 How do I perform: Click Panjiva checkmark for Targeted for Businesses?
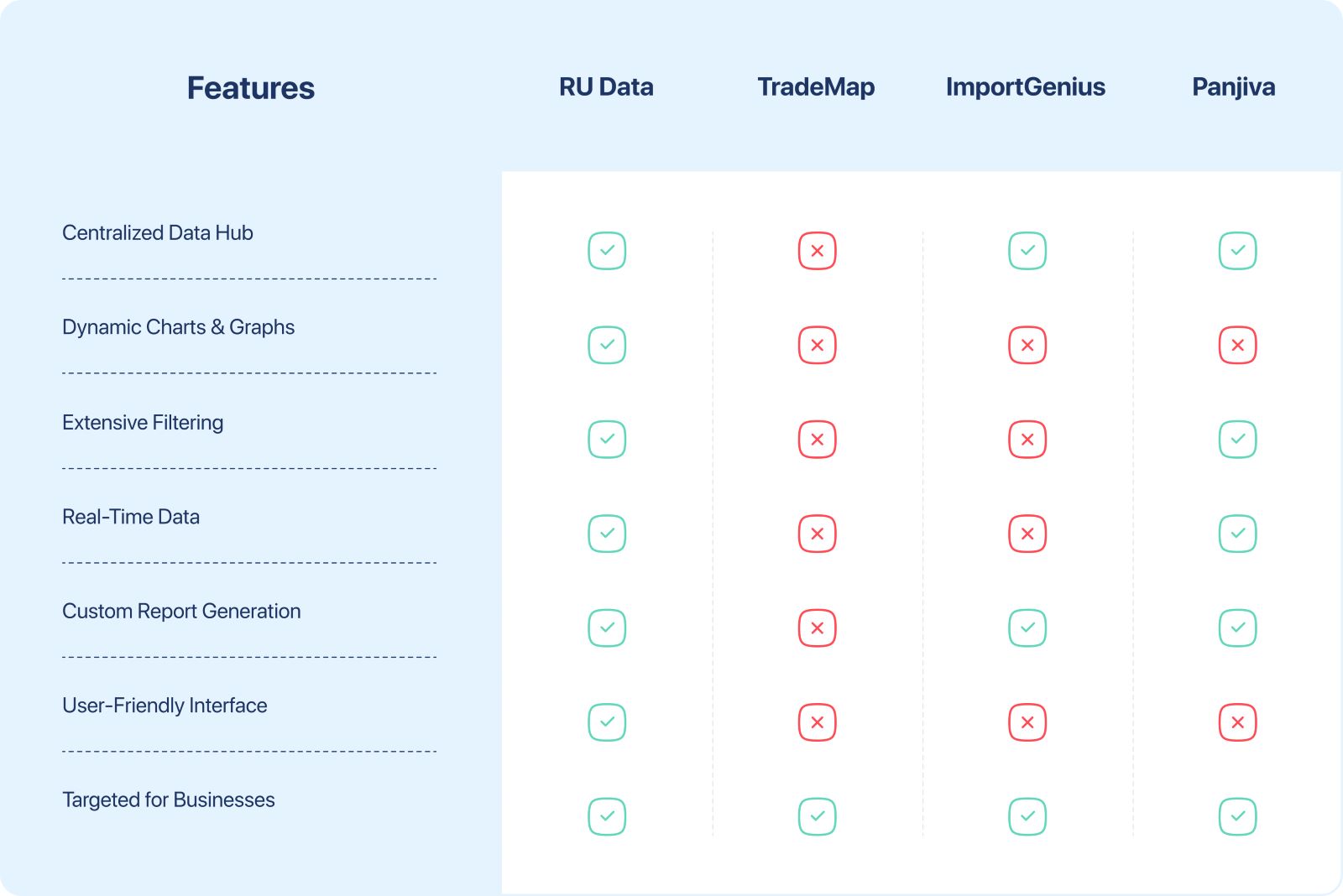pos(1237,816)
